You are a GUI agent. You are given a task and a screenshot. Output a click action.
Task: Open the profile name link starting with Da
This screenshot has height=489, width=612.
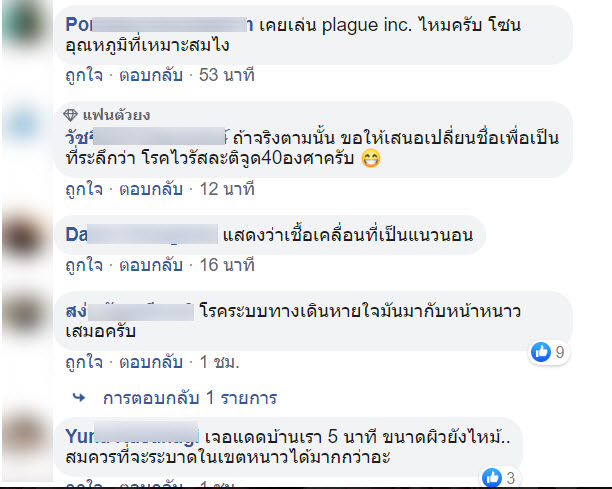click(x=142, y=235)
